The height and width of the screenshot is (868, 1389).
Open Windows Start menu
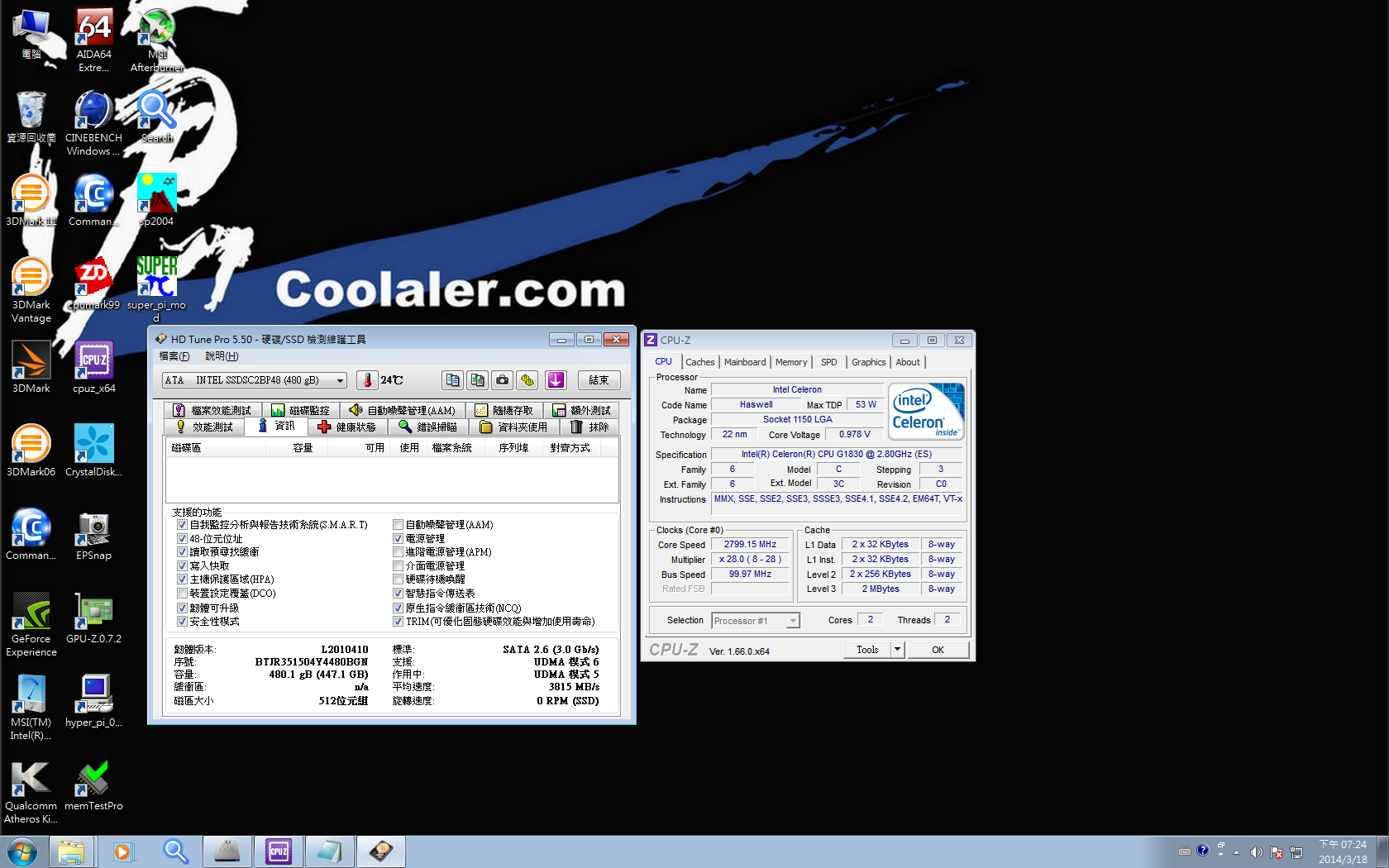(21, 851)
